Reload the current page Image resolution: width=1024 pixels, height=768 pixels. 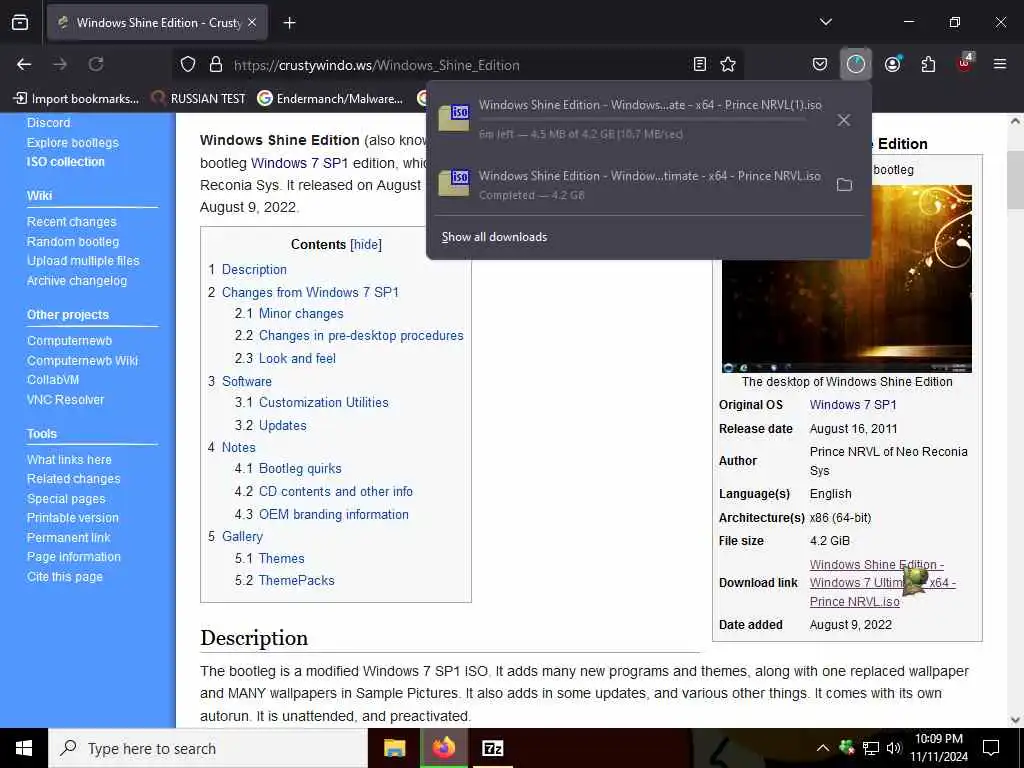click(96, 64)
